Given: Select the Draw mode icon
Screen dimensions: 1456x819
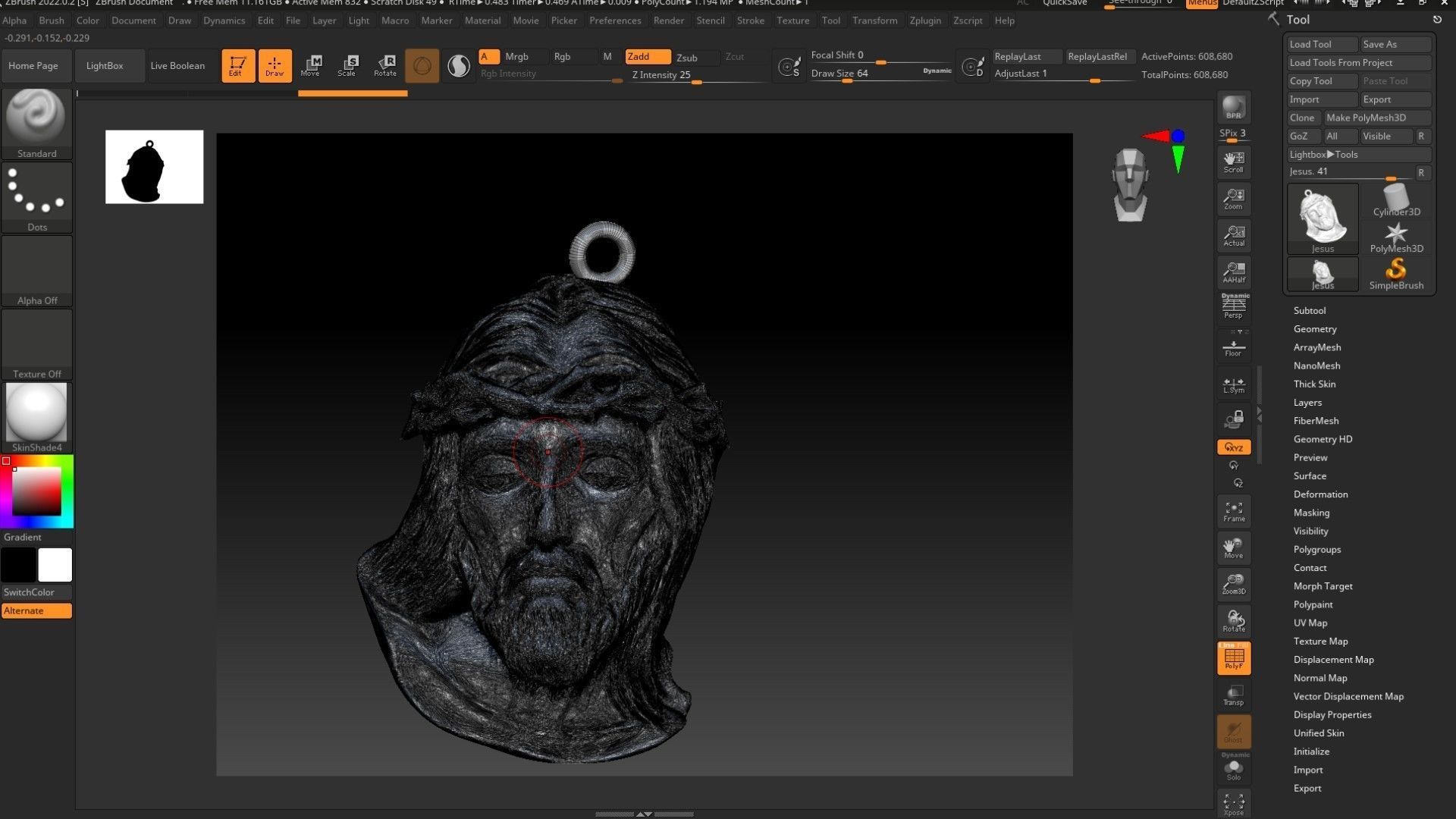Looking at the screenshot, I should tap(275, 66).
